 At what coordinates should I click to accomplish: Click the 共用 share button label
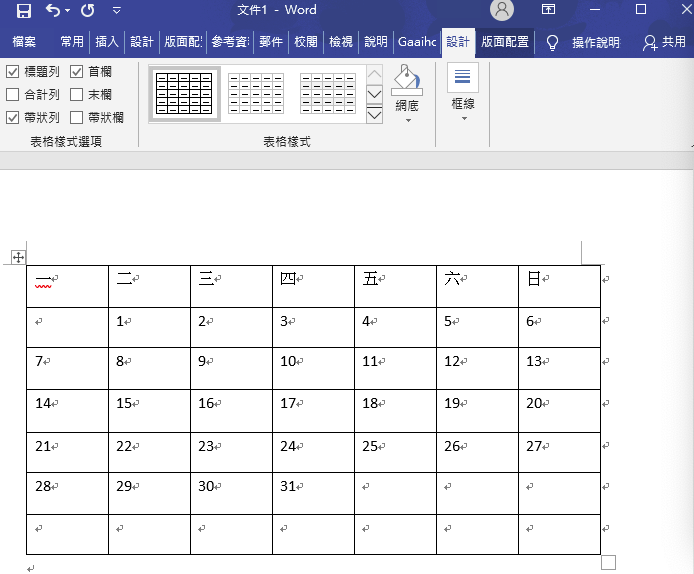point(674,42)
